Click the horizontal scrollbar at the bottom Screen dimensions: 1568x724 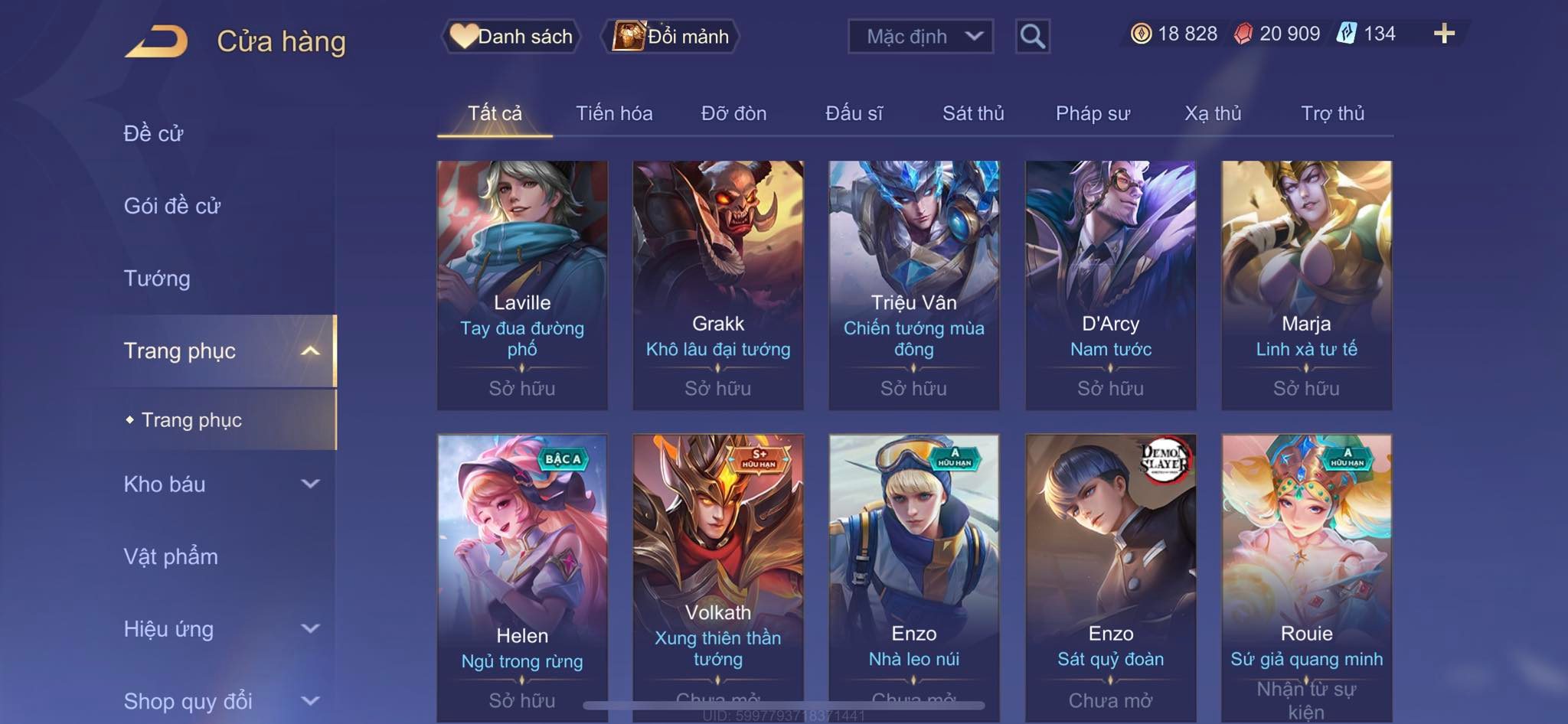[784, 706]
